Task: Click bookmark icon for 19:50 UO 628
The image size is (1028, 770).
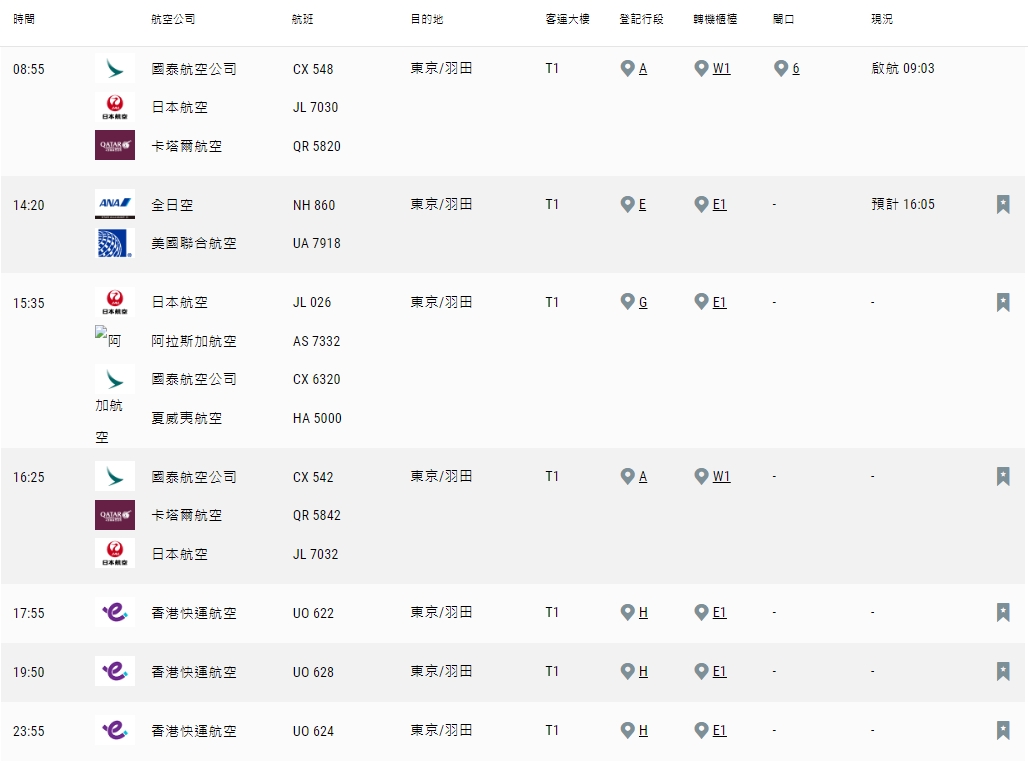Action: click(1002, 671)
